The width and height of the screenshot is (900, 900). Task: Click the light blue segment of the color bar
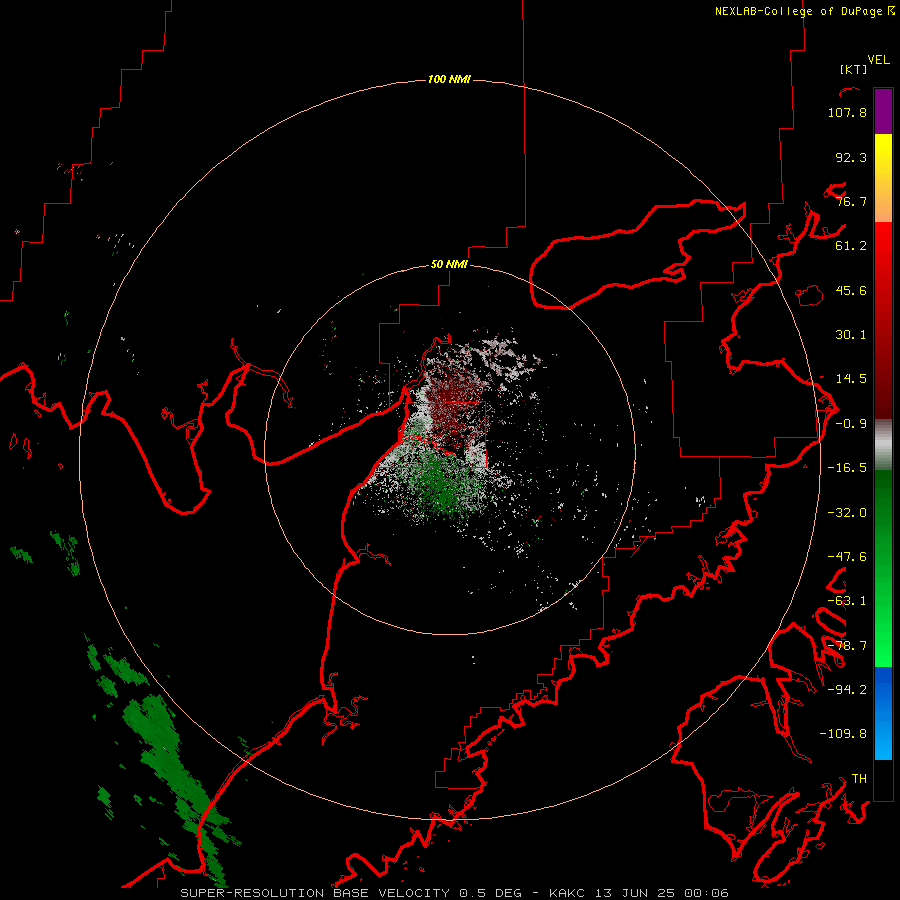(883, 713)
